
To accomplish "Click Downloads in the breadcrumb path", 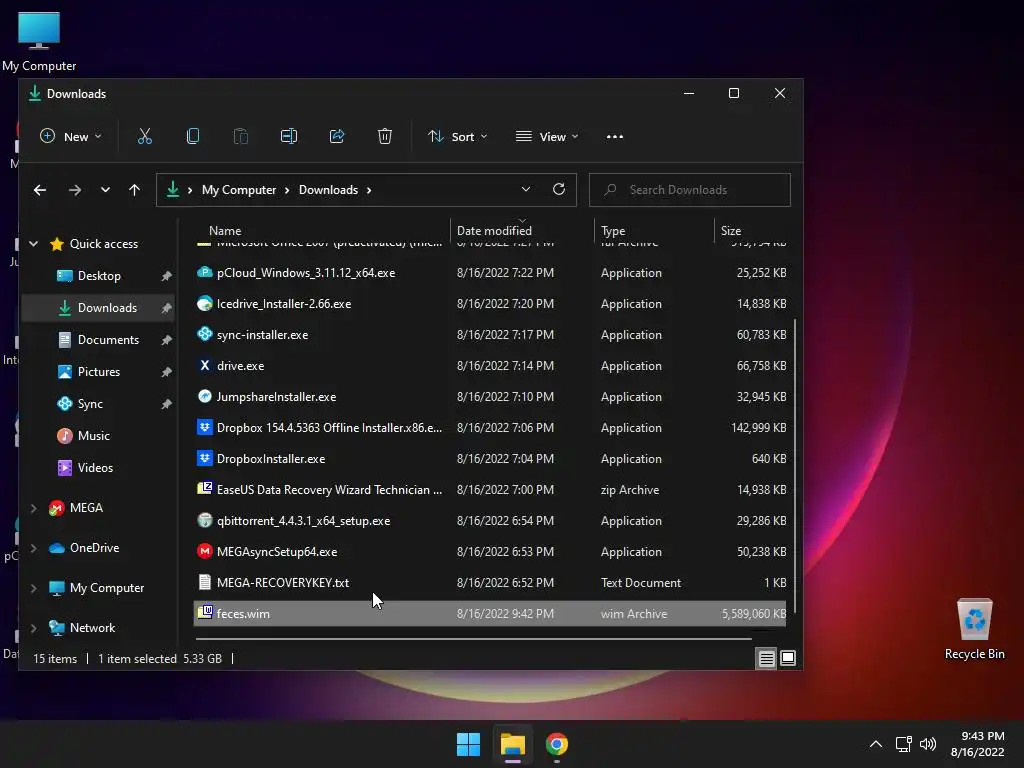I will click(x=328, y=190).
